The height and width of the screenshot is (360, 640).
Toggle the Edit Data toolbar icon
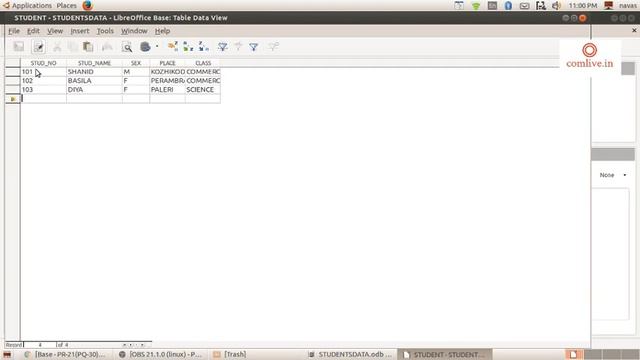click(38, 47)
